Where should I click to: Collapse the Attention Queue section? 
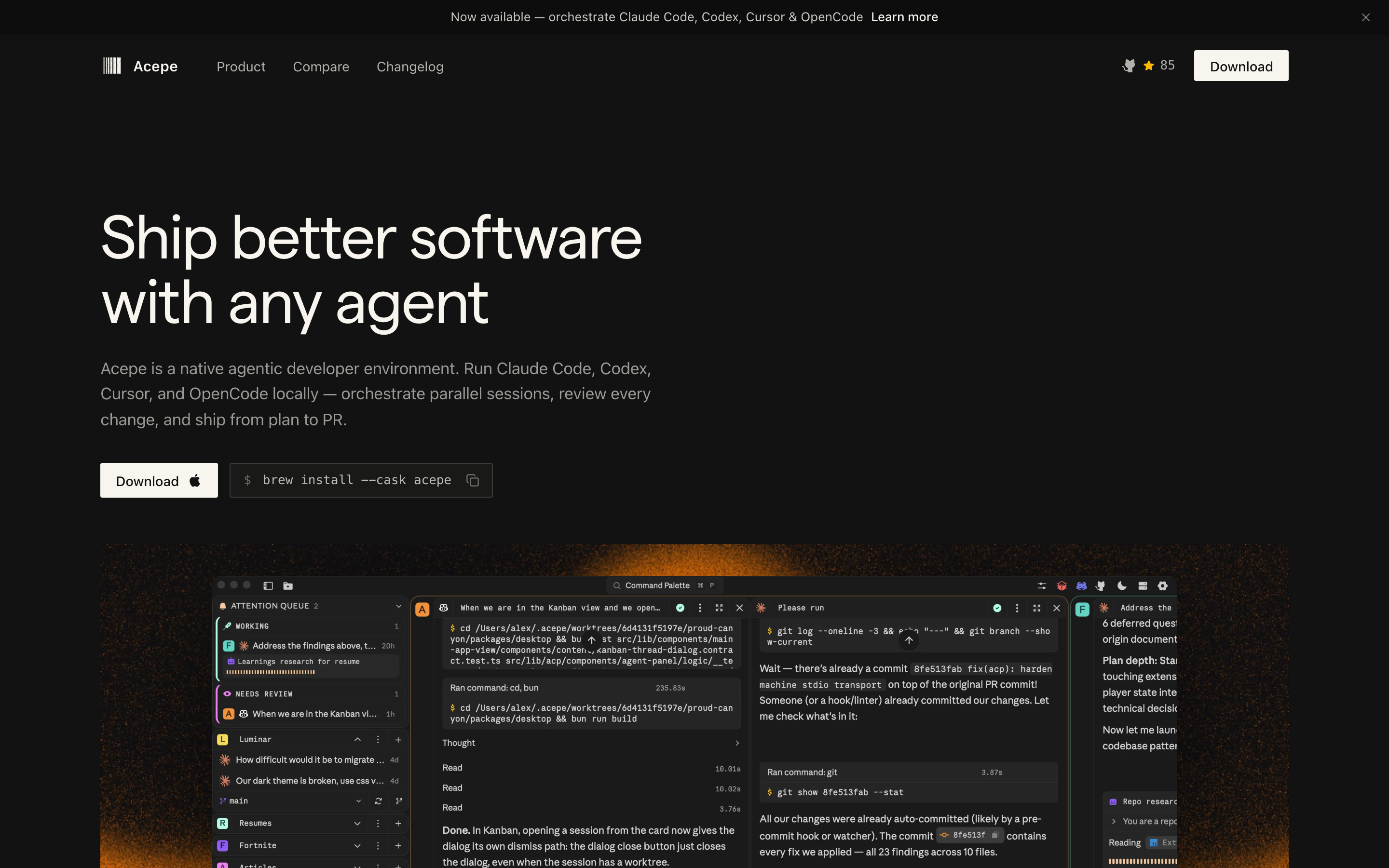tap(398, 606)
